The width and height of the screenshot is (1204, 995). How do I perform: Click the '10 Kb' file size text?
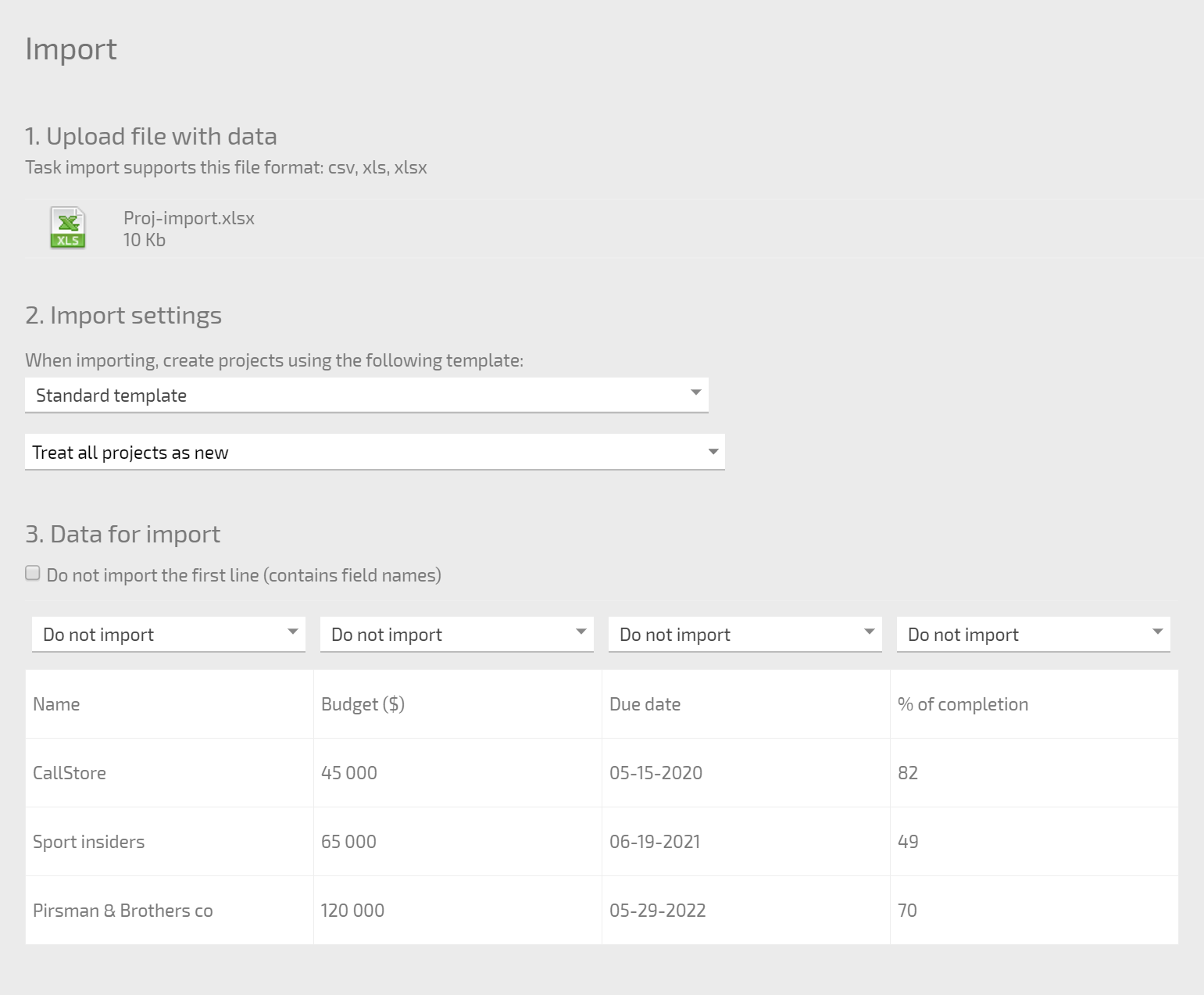(145, 240)
